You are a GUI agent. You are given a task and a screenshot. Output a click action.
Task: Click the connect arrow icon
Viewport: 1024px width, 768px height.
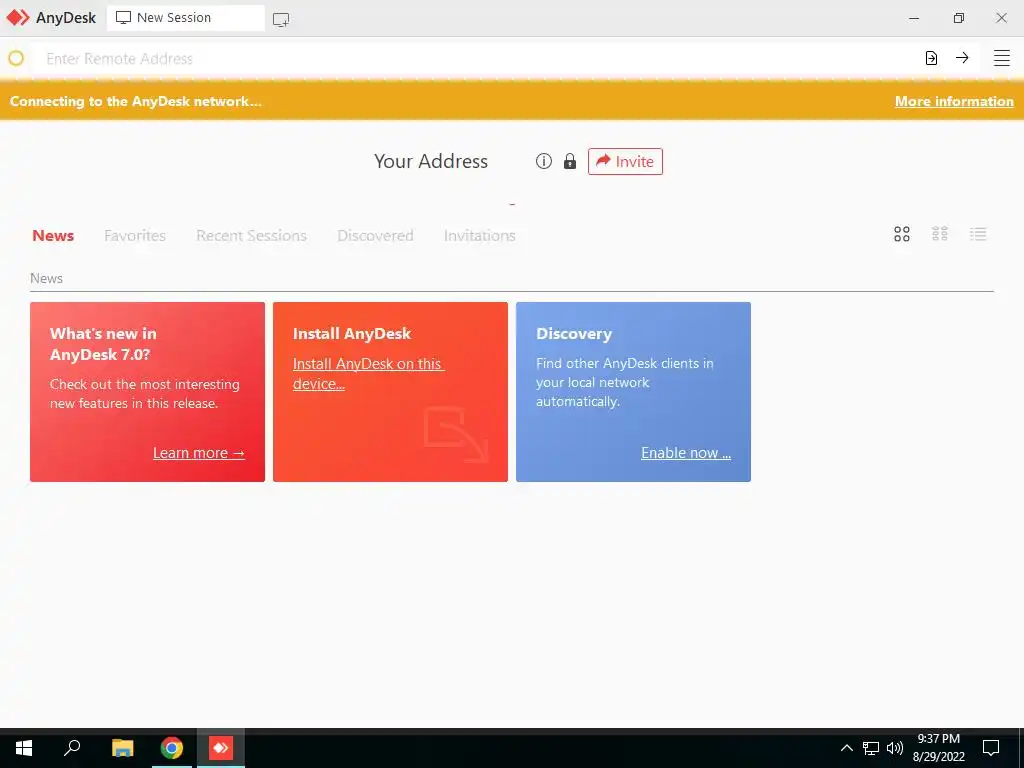[962, 58]
